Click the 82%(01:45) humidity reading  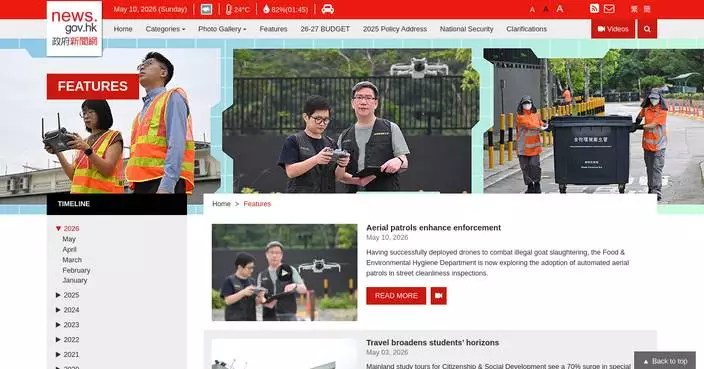[290, 9]
